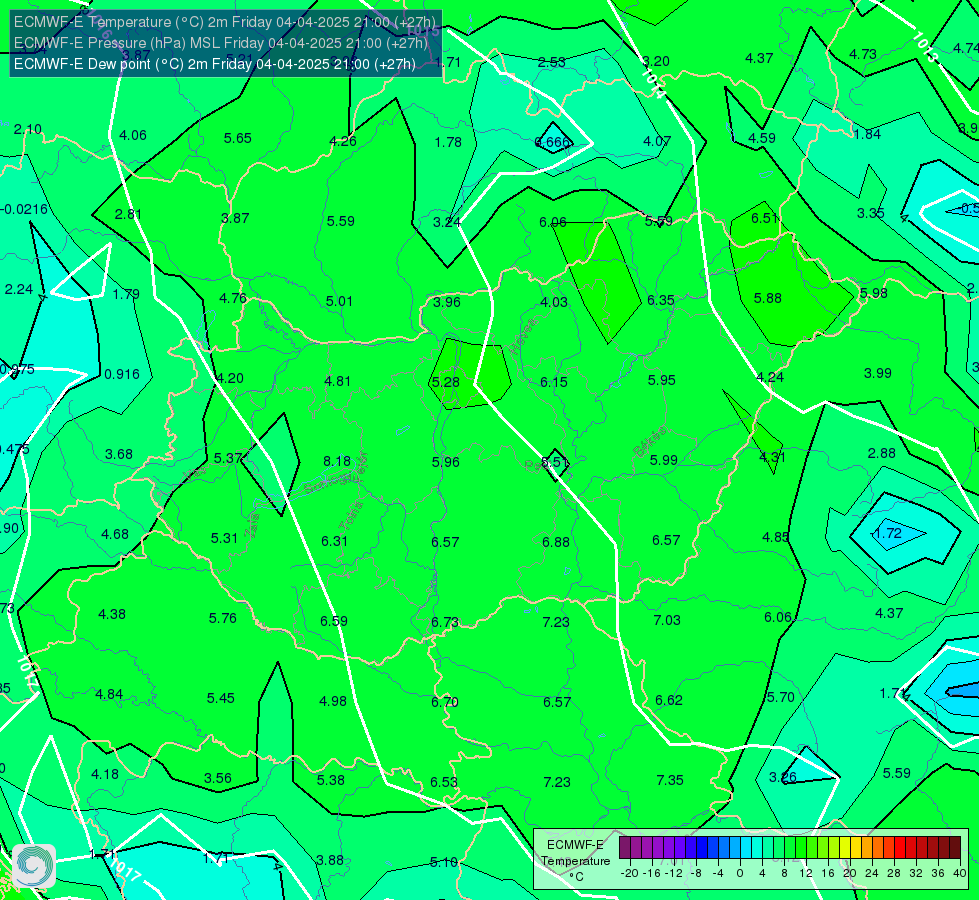Click the 6.35 temperature value
The height and width of the screenshot is (900, 979).
[661, 300]
